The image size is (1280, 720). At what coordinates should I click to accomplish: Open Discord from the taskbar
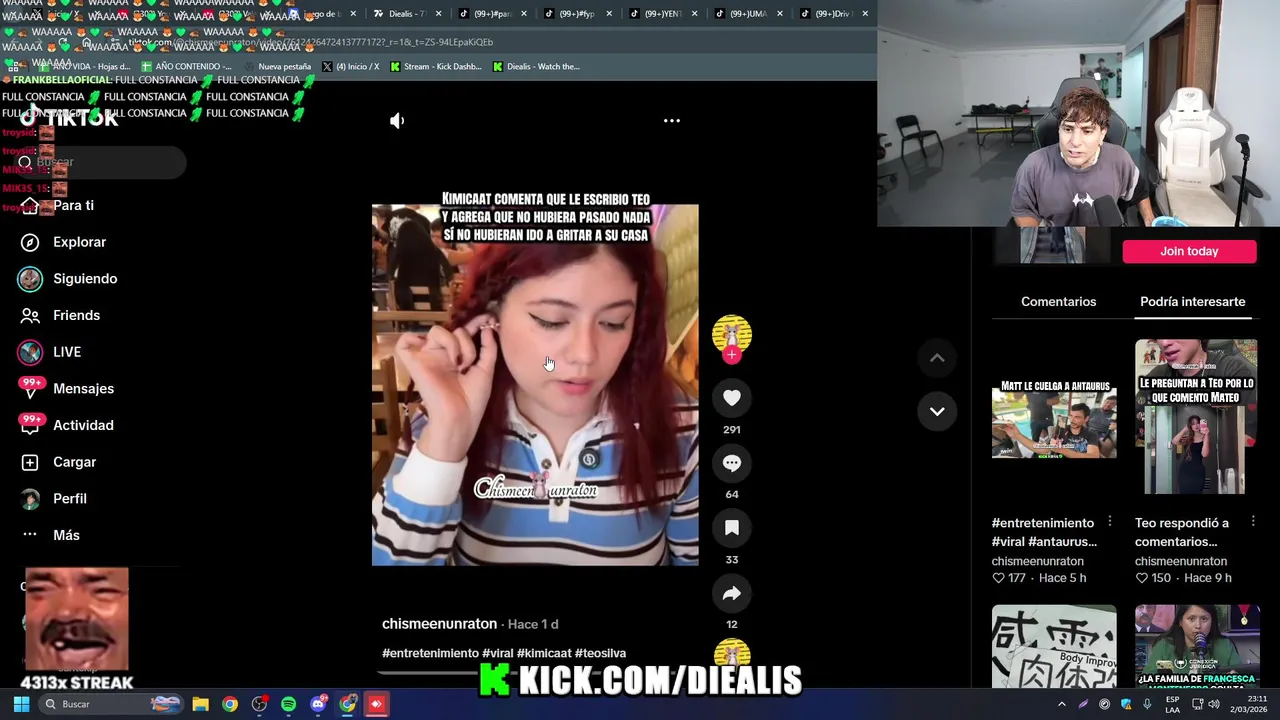click(x=318, y=704)
